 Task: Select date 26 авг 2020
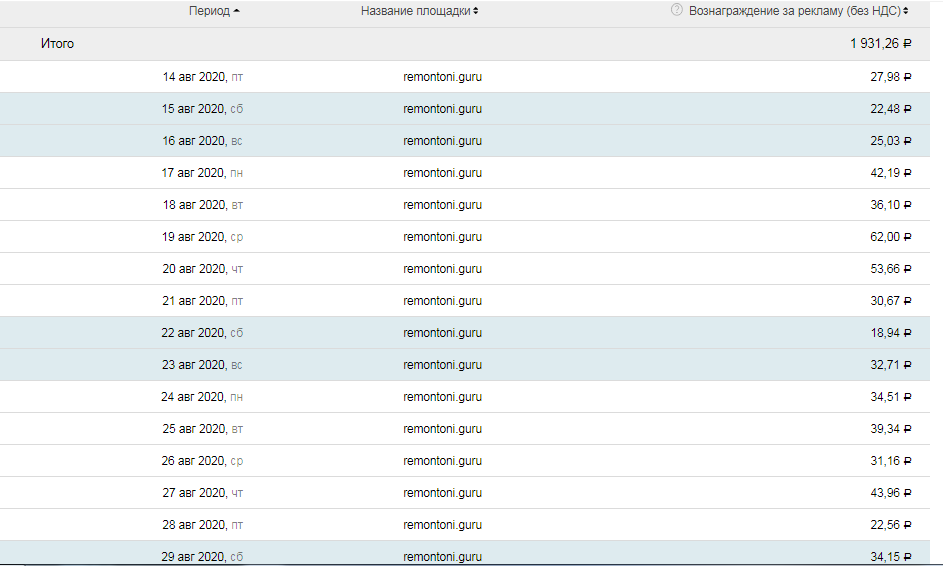[193, 460]
